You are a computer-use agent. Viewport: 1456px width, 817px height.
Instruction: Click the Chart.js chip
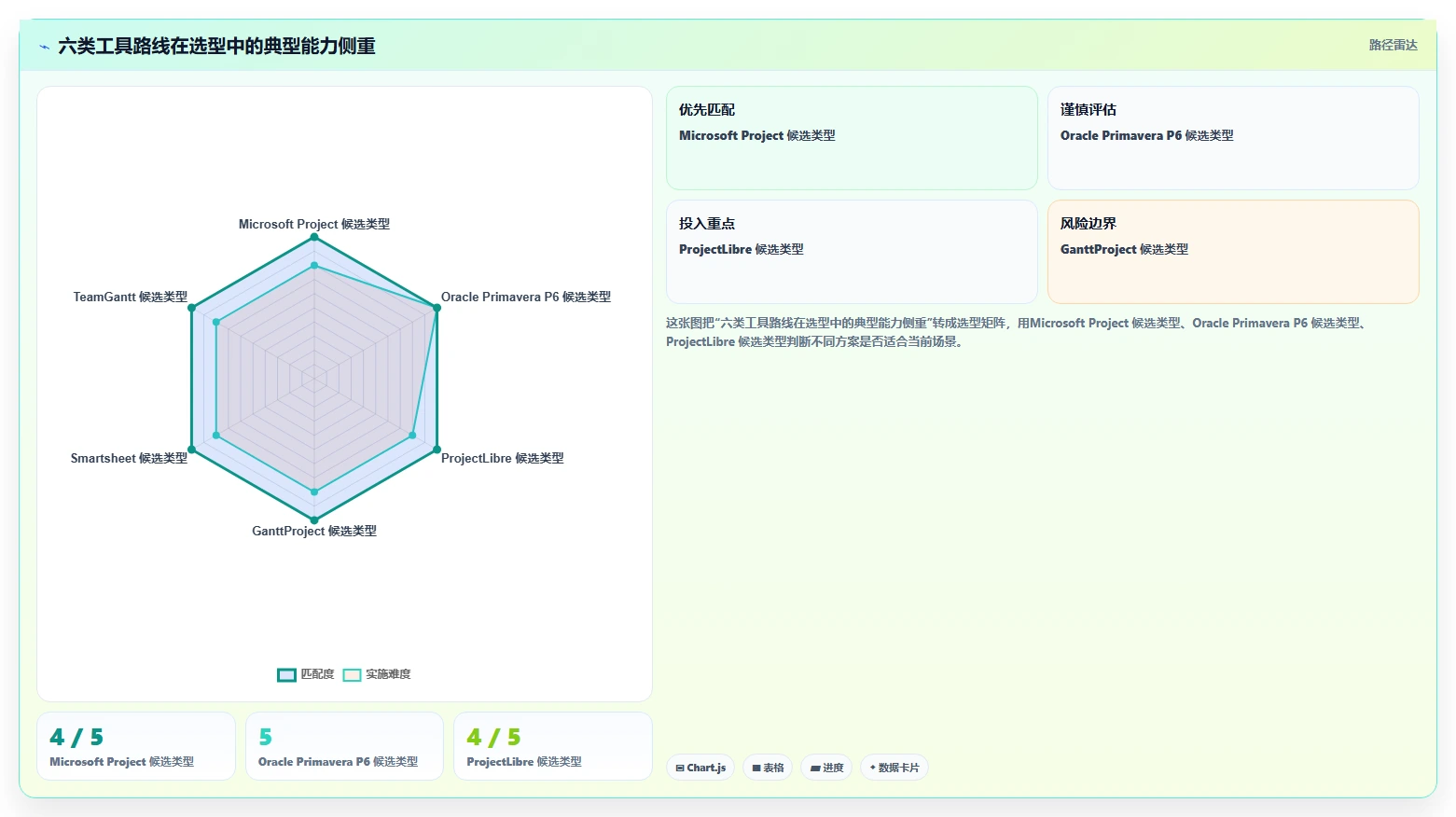coord(700,768)
